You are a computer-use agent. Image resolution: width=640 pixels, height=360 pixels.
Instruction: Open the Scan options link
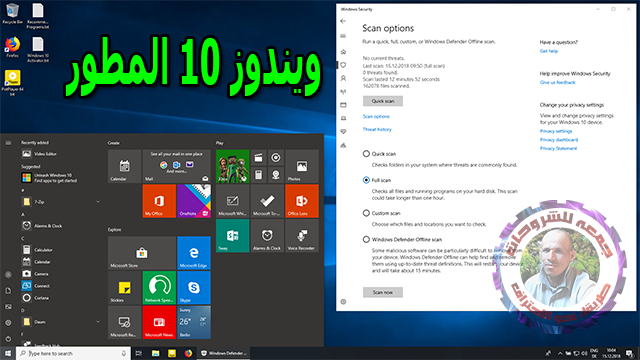376,116
